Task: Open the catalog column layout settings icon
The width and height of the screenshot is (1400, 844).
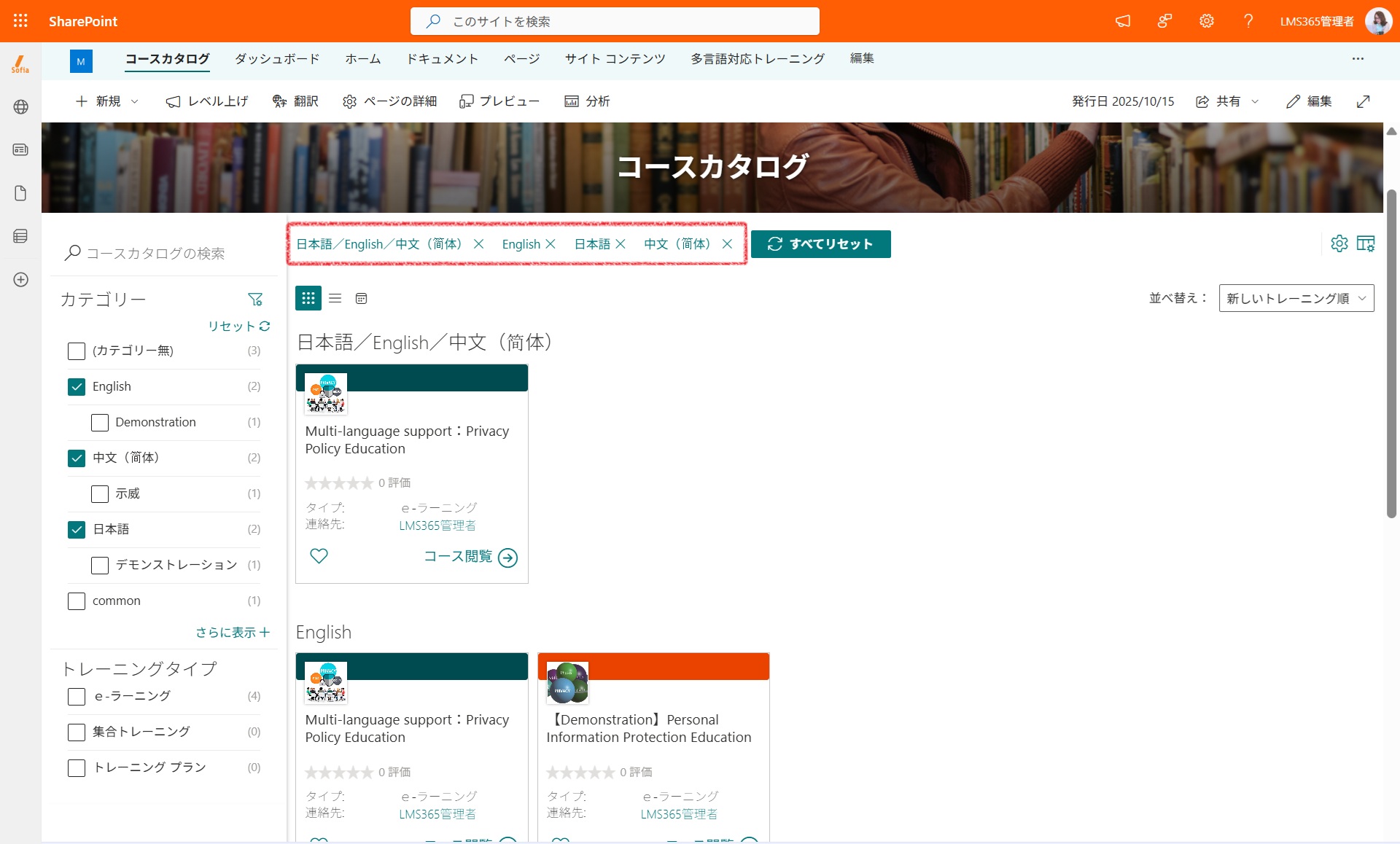Action: pyautogui.click(x=1366, y=243)
